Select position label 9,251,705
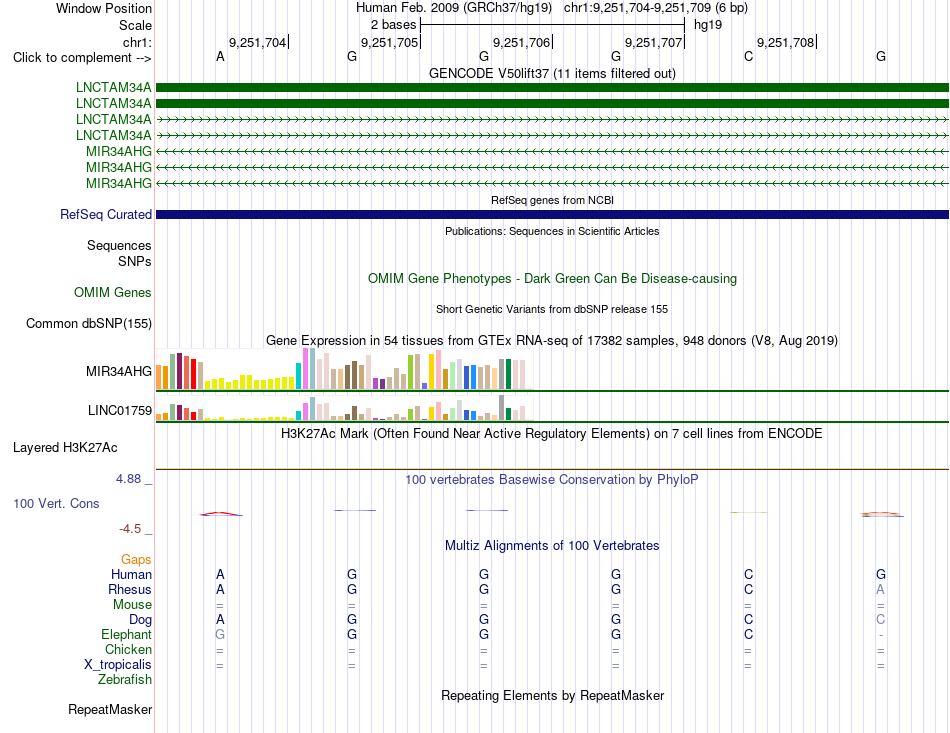This screenshot has width=950, height=733. click(x=390, y=42)
